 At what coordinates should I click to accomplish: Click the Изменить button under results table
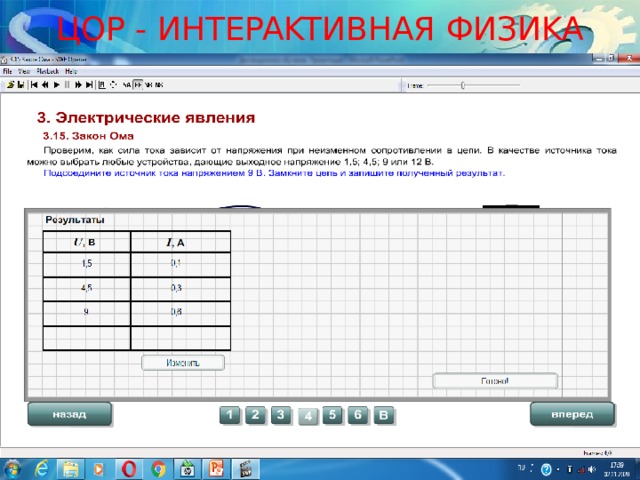pos(183,363)
